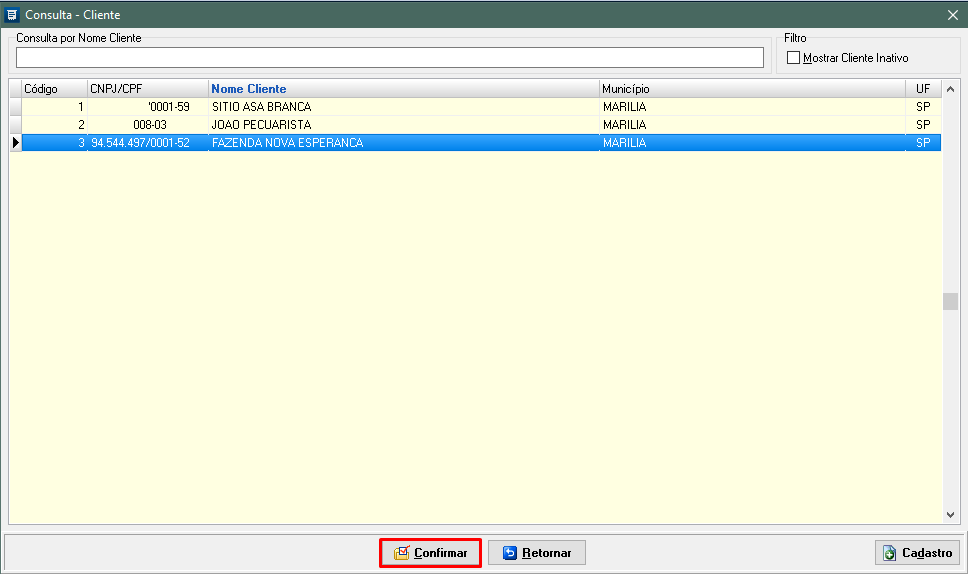
Task: Click the Cadastro document icon
Action: coord(890,553)
